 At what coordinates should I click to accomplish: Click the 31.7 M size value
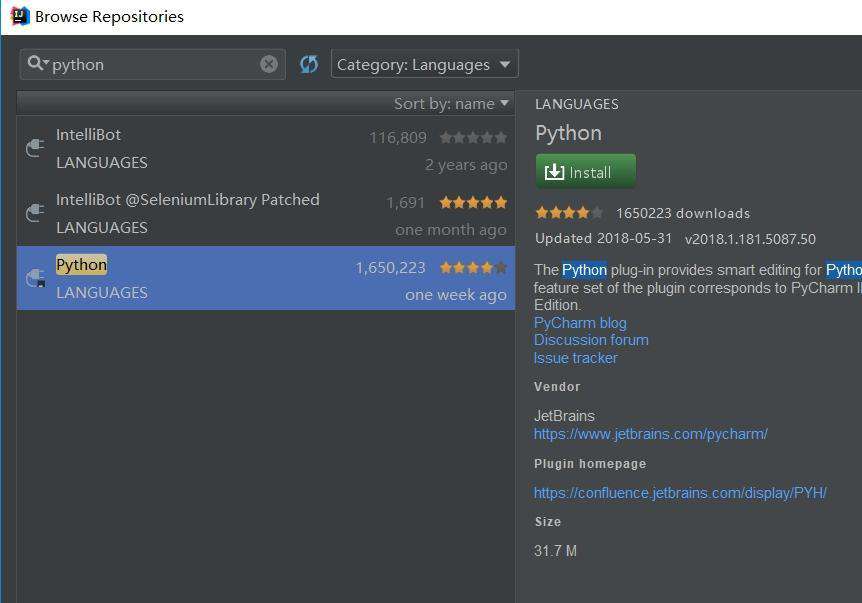pos(555,551)
